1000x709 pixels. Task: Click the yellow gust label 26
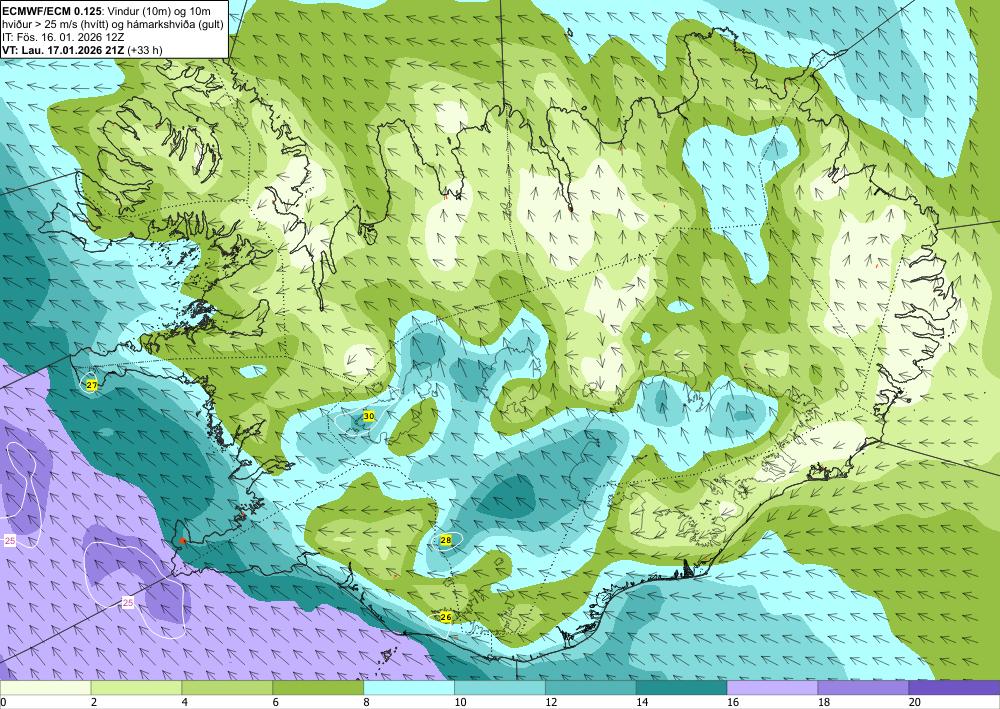click(446, 617)
